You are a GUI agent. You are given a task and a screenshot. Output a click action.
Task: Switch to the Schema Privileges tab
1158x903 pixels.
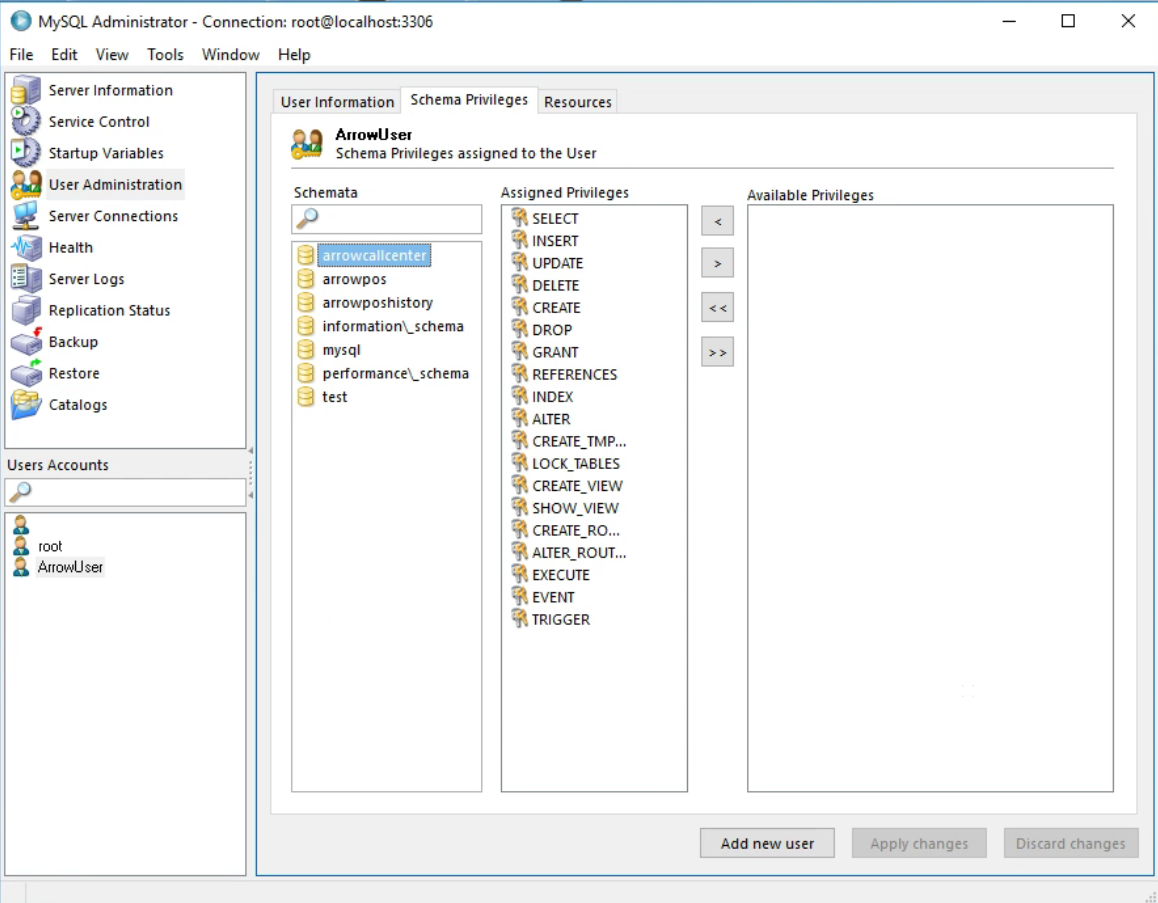pos(469,100)
